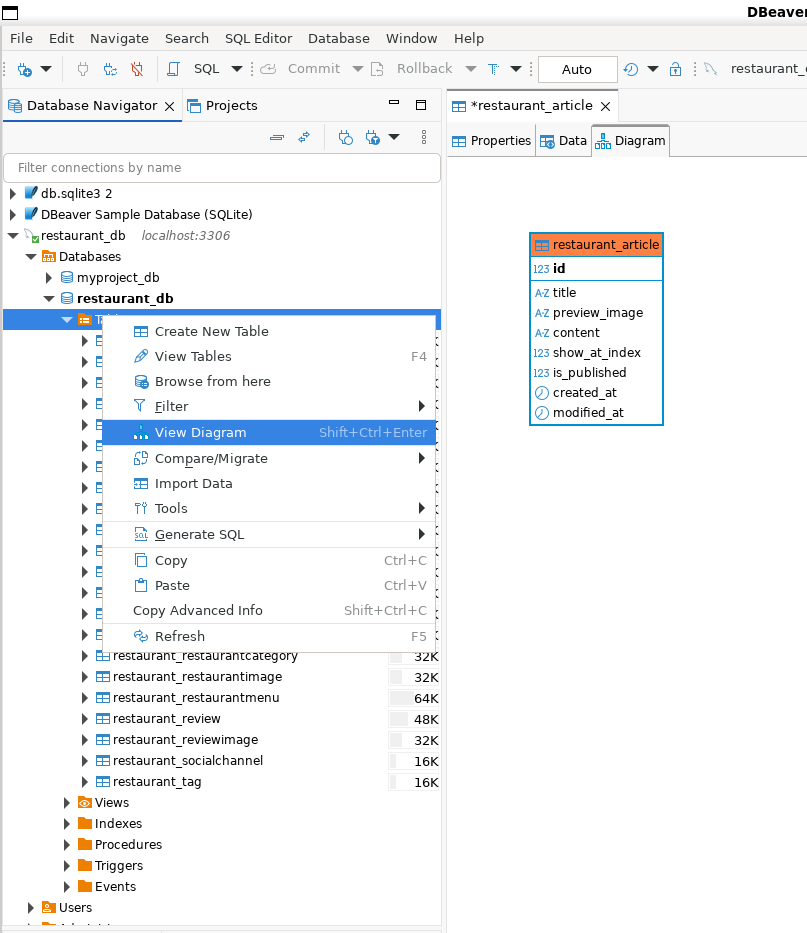
Task: Click the SQL toolbar button
Action: [207, 69]
